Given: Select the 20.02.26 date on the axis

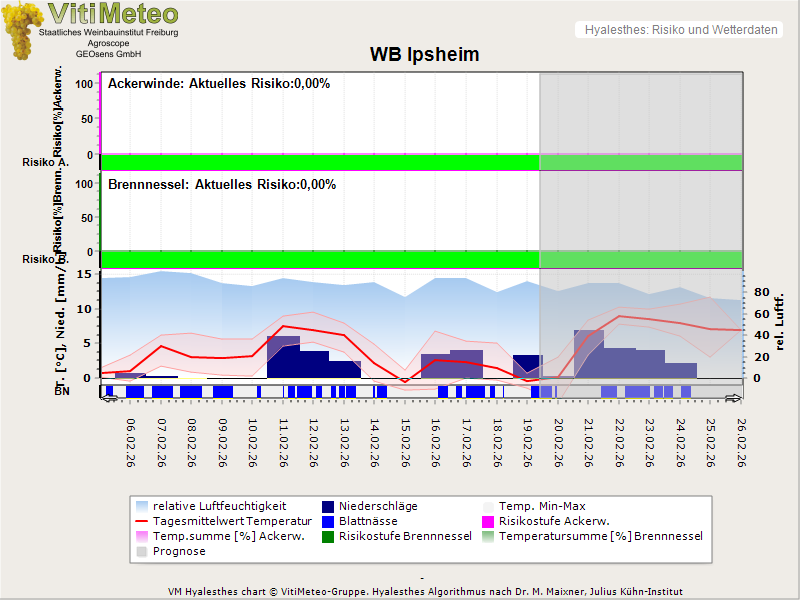Looking at the screenshot, I should point(559,441).
